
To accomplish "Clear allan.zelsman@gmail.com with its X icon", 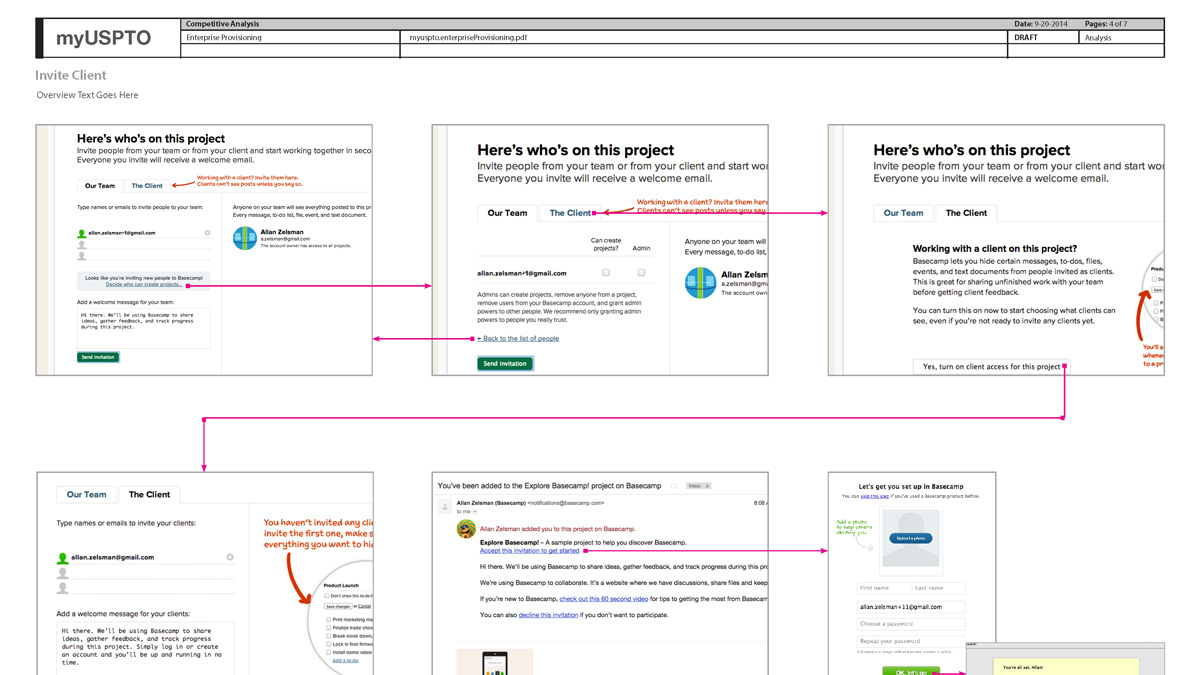I will pos(230,557).
